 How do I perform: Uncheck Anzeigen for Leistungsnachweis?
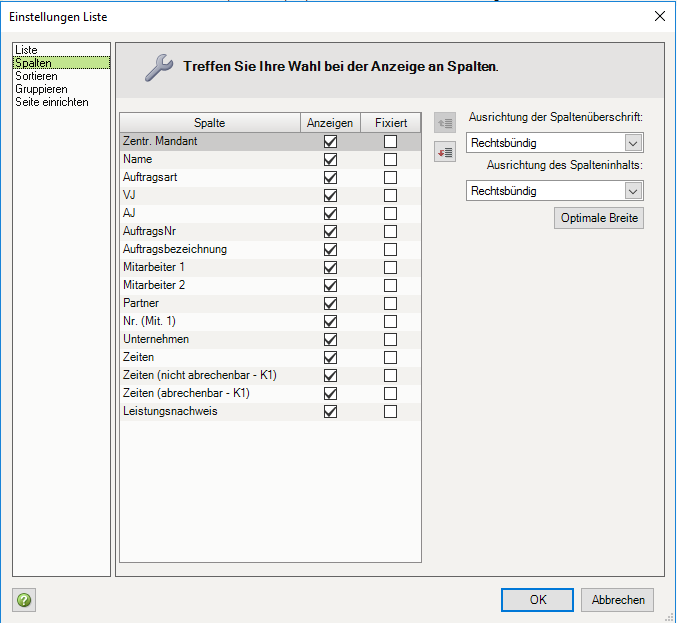[330, 411]
